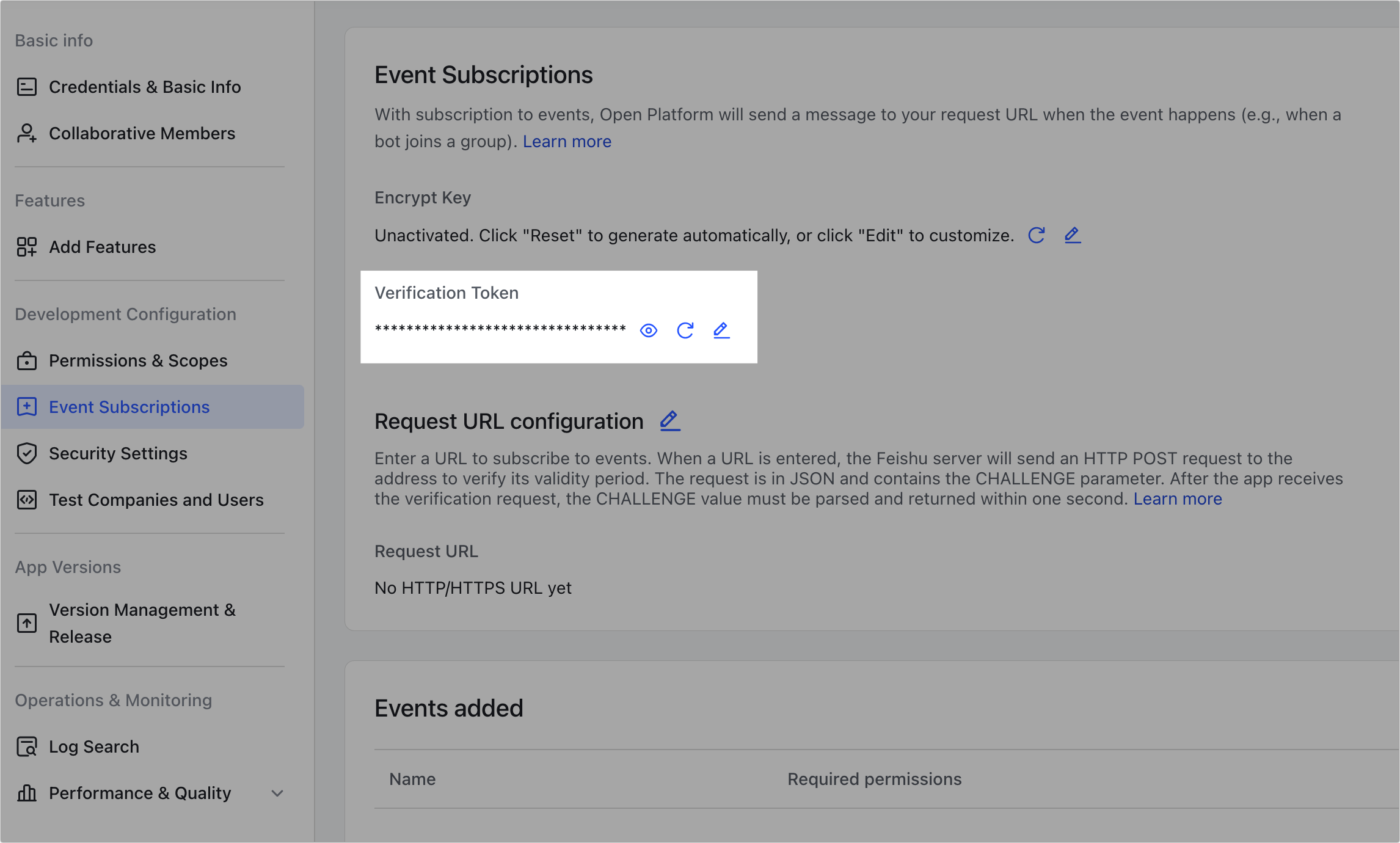Edit the Verification Token with pencil icon
The image size is (1400, 843).
721,330
